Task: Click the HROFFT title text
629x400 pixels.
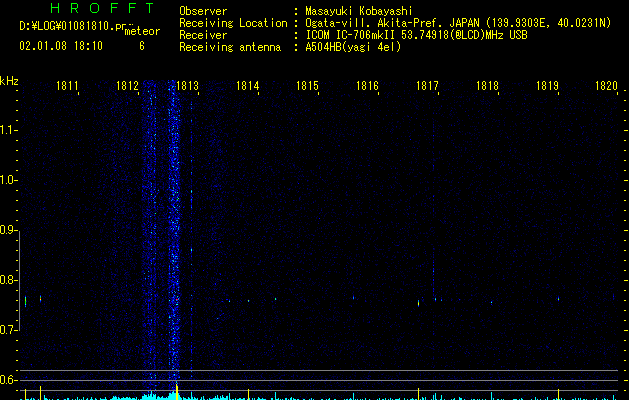Action: coord(102,8)
